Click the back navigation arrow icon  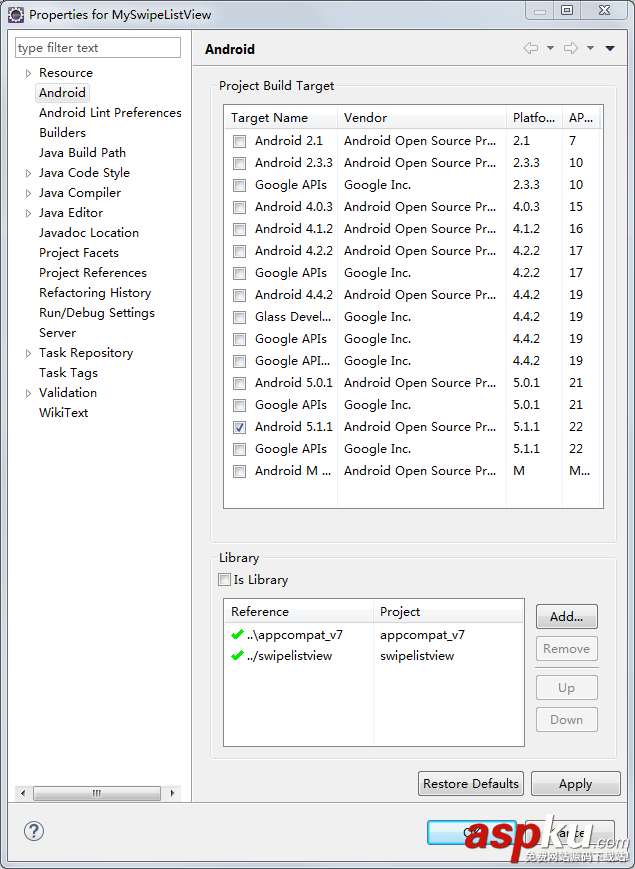coord(530,48)
